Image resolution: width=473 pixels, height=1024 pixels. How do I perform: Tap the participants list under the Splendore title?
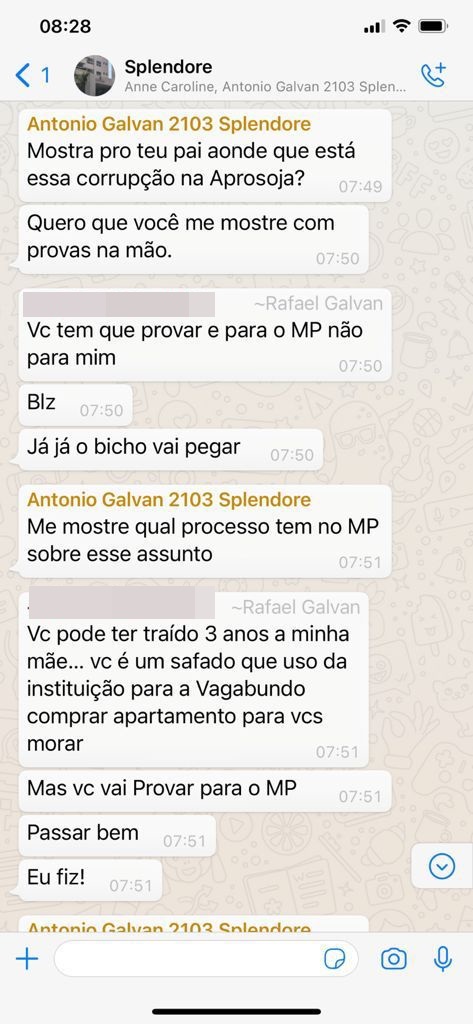point(265,88)
